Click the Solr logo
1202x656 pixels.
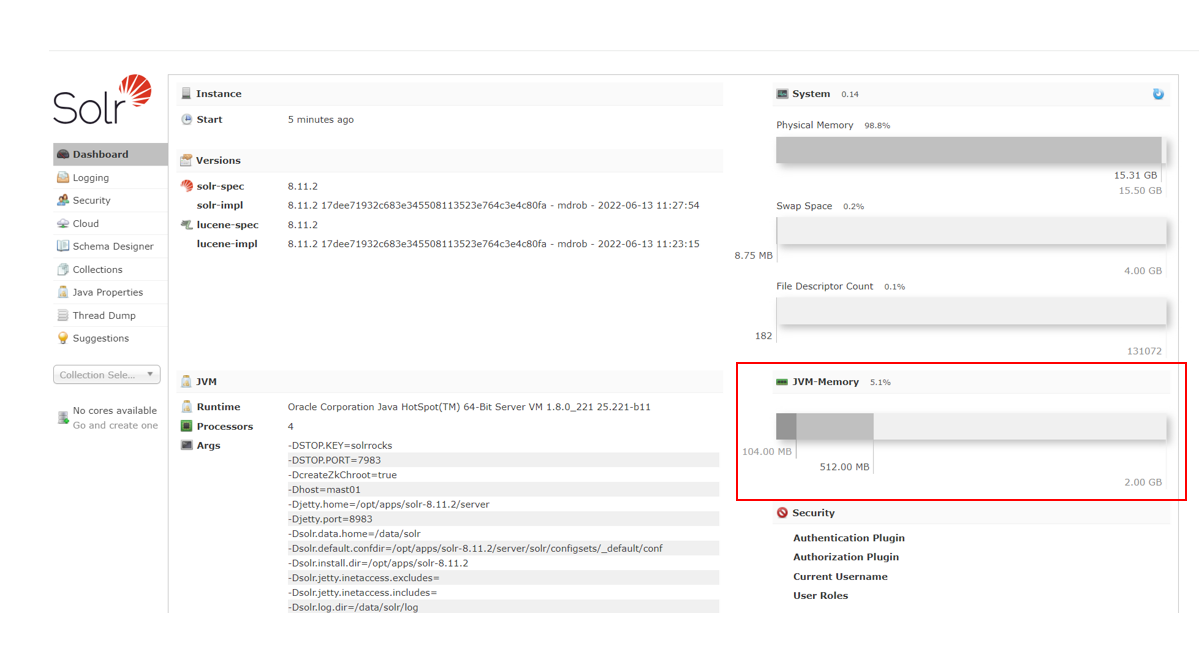(102, 100)
